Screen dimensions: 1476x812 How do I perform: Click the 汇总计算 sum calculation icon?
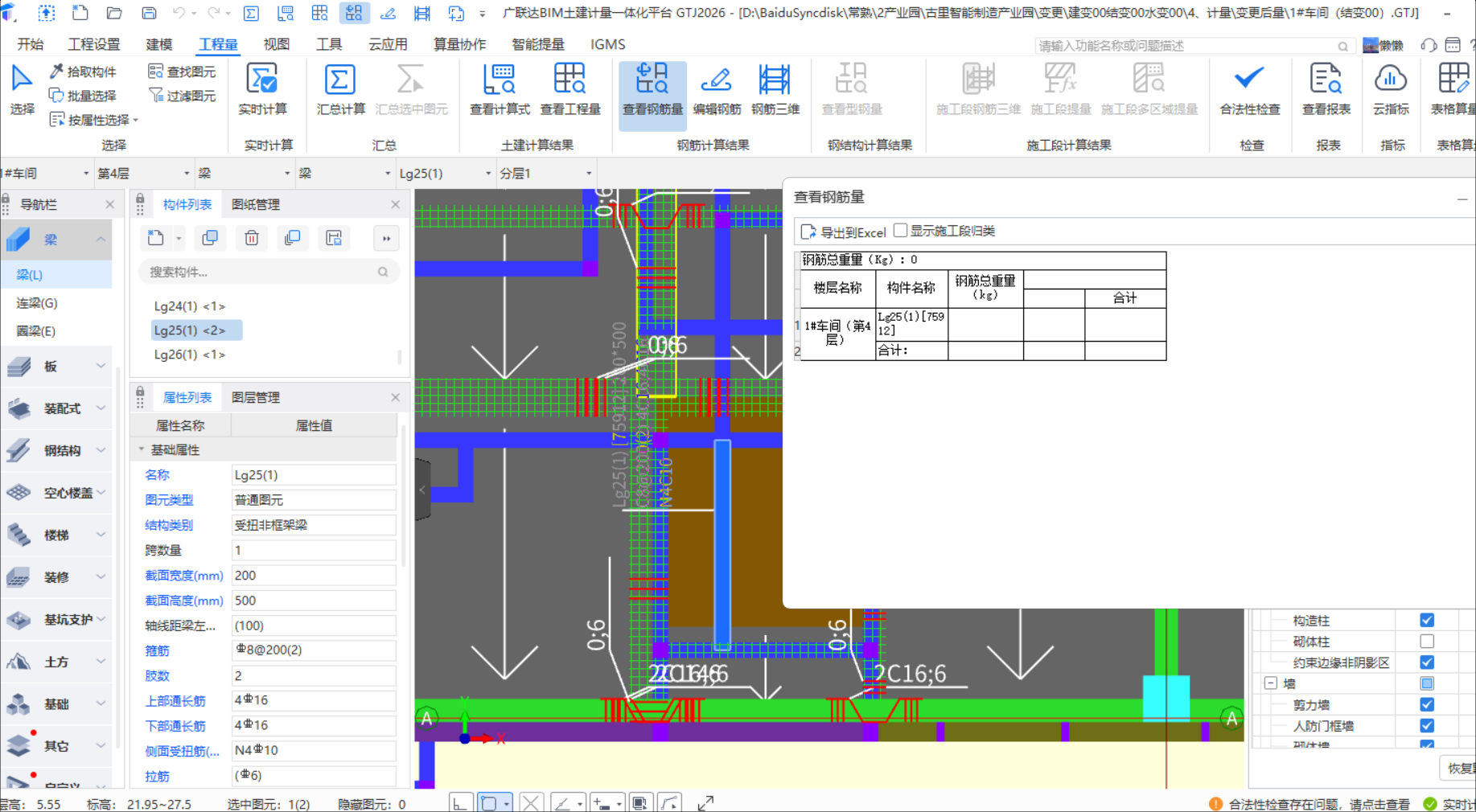click(340, 89)
